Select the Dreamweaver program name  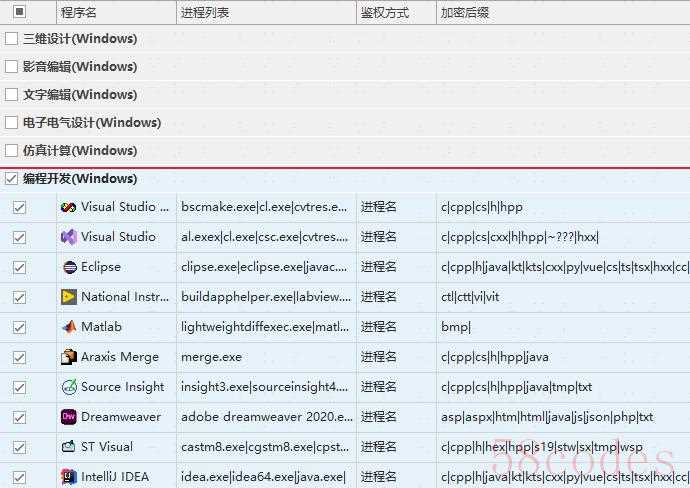pos(121,417)
